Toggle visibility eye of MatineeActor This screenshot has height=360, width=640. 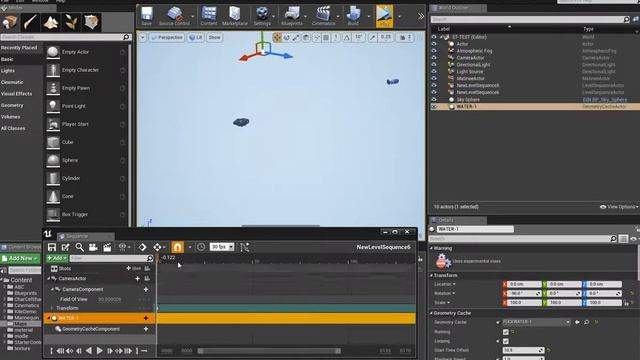(x=434, y=78)
